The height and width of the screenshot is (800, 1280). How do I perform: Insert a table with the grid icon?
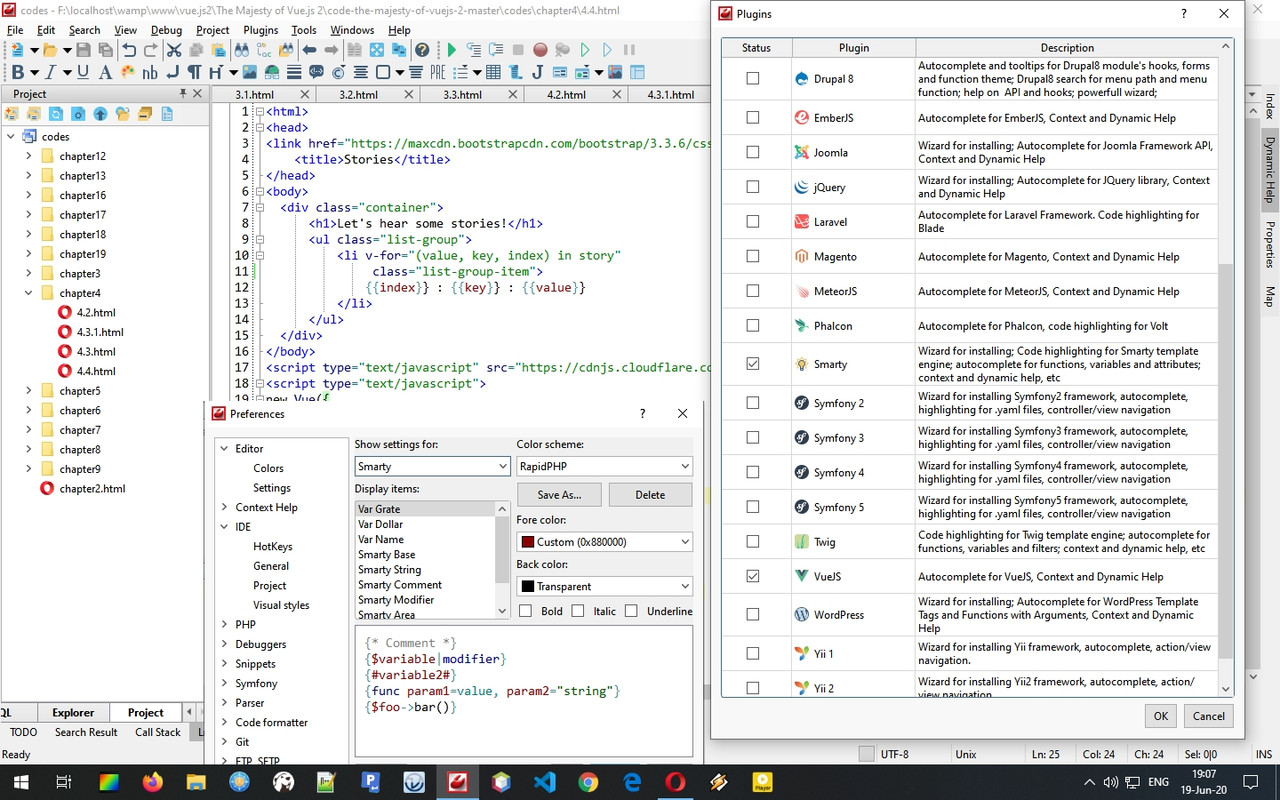click(x=493, y=72)
